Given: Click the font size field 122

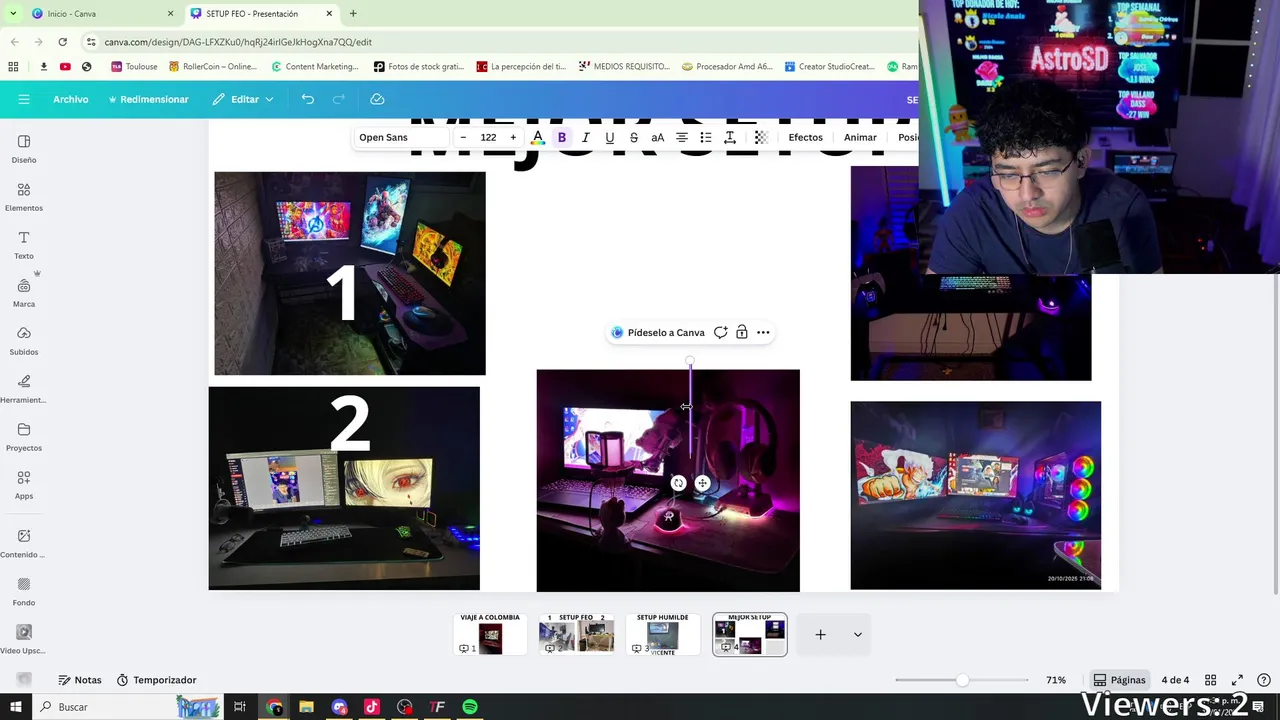Looking at the screenshot, I should coord(488,137).
